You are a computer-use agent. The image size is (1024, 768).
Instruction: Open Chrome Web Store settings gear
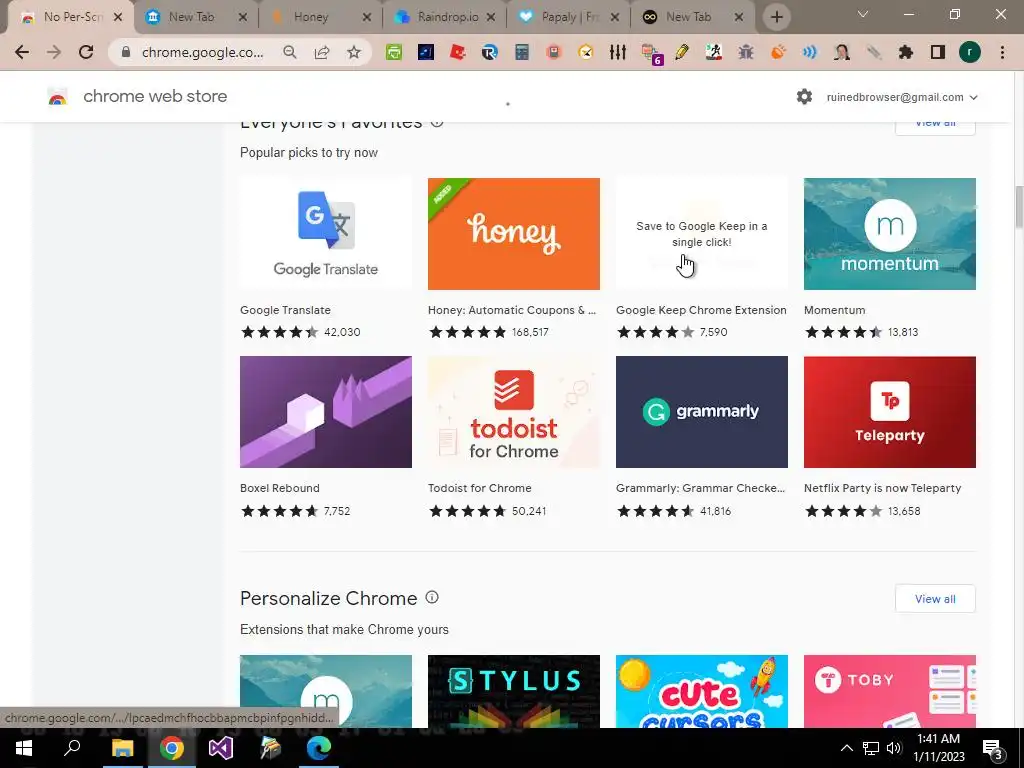805,97
